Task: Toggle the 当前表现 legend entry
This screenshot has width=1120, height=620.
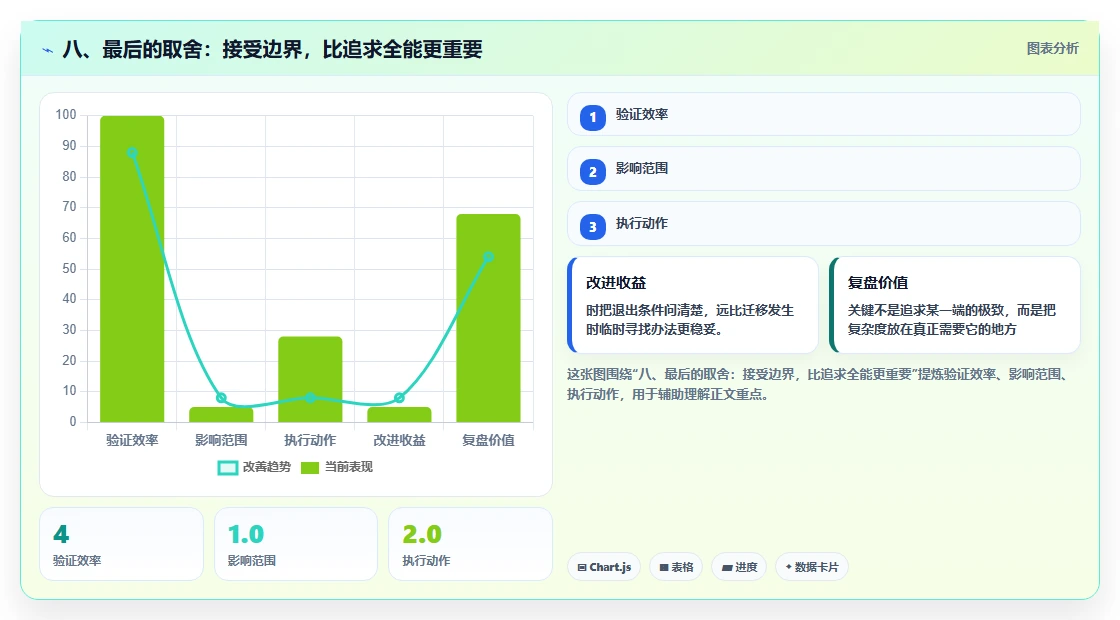Action: 337,467
